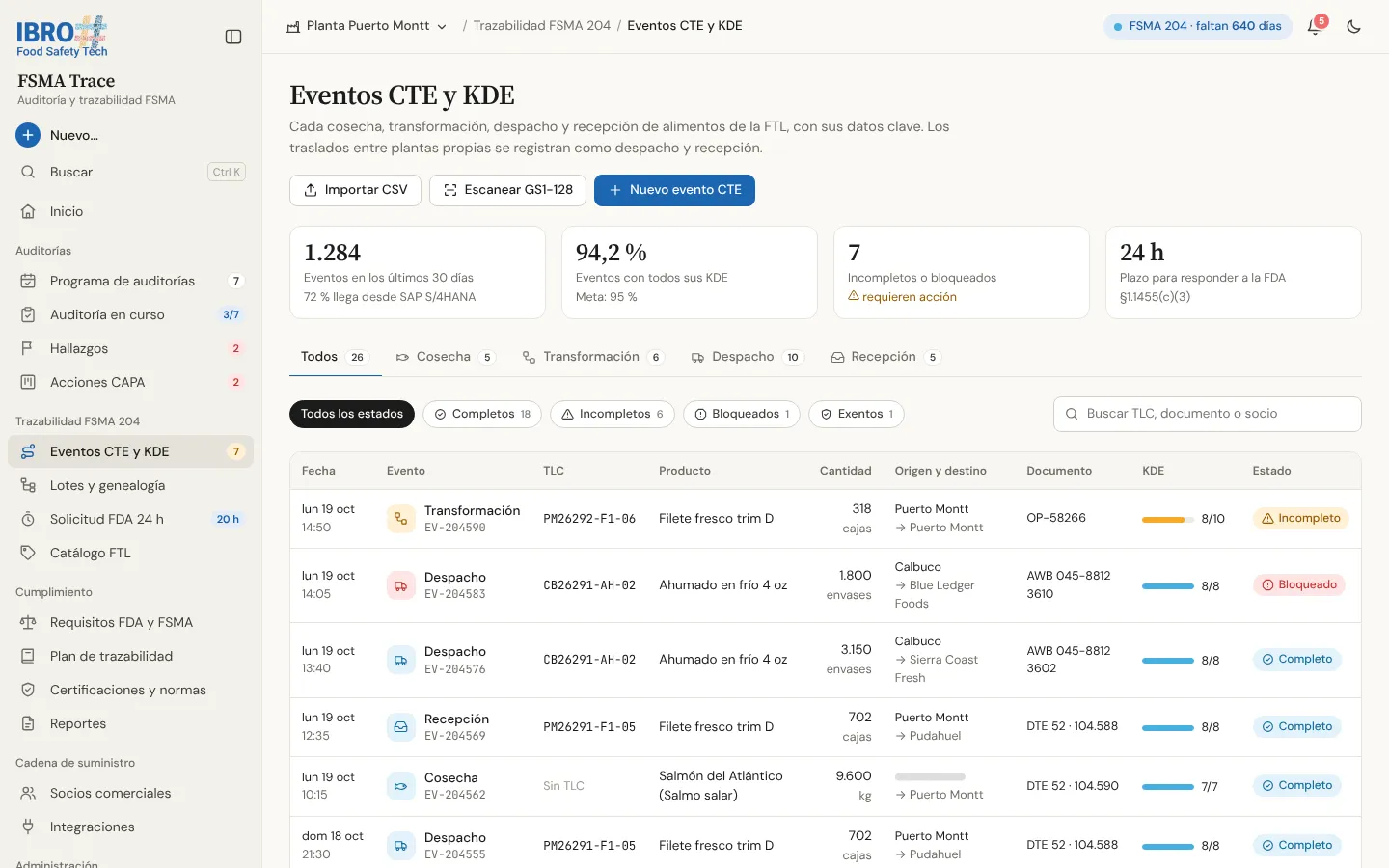Click Importar CSV button
Screen dimensions: 1389x868
coord(355,190)
